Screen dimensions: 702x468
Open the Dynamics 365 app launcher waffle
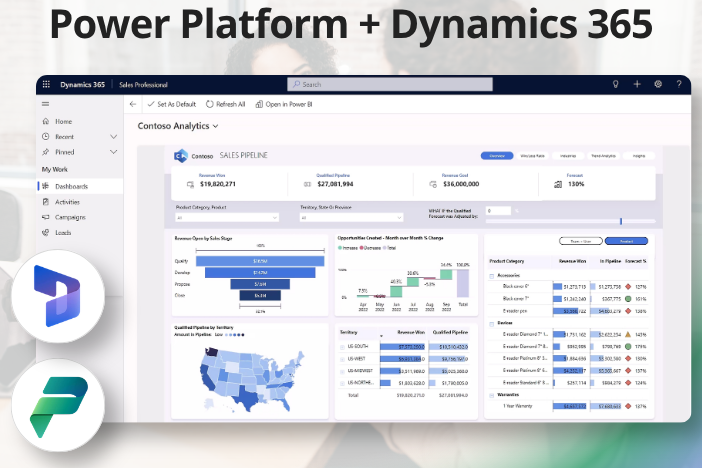(46, 84)
